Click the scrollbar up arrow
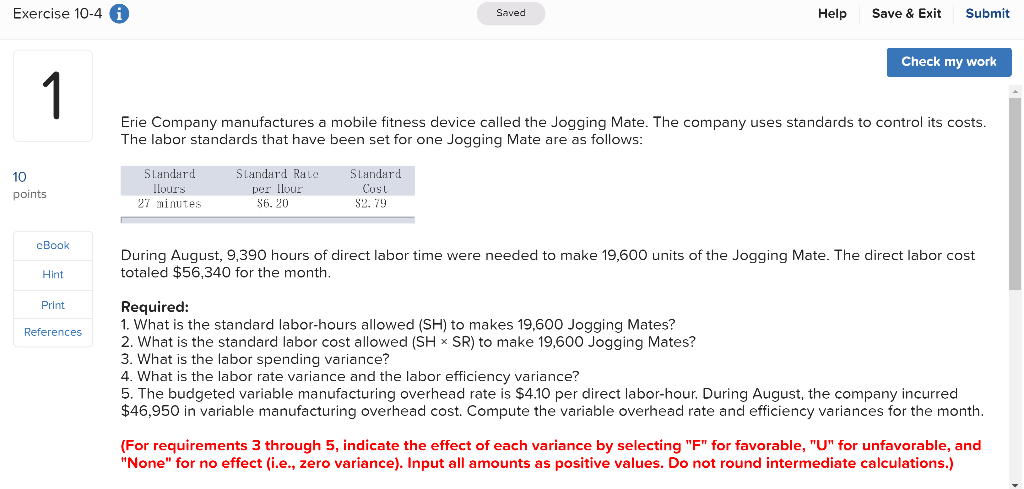This screenshot has width=1024, height=489. coord(1015,90)
